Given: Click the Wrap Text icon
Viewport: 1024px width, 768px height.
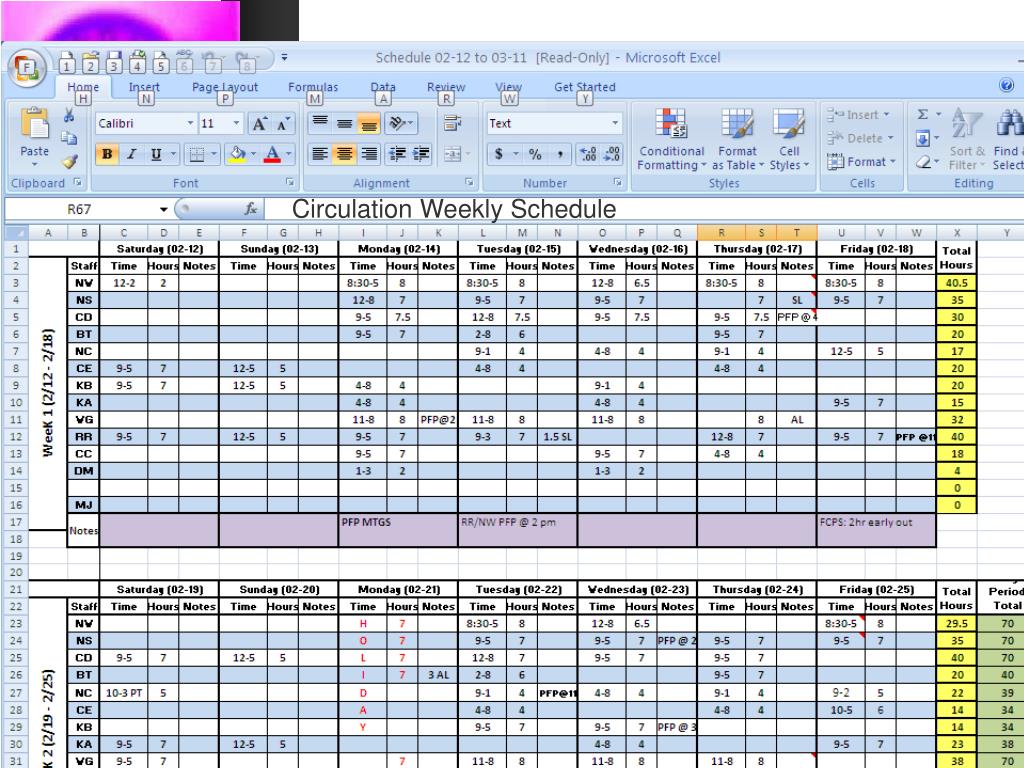Looking at the screenshot, I should [450, 124].
